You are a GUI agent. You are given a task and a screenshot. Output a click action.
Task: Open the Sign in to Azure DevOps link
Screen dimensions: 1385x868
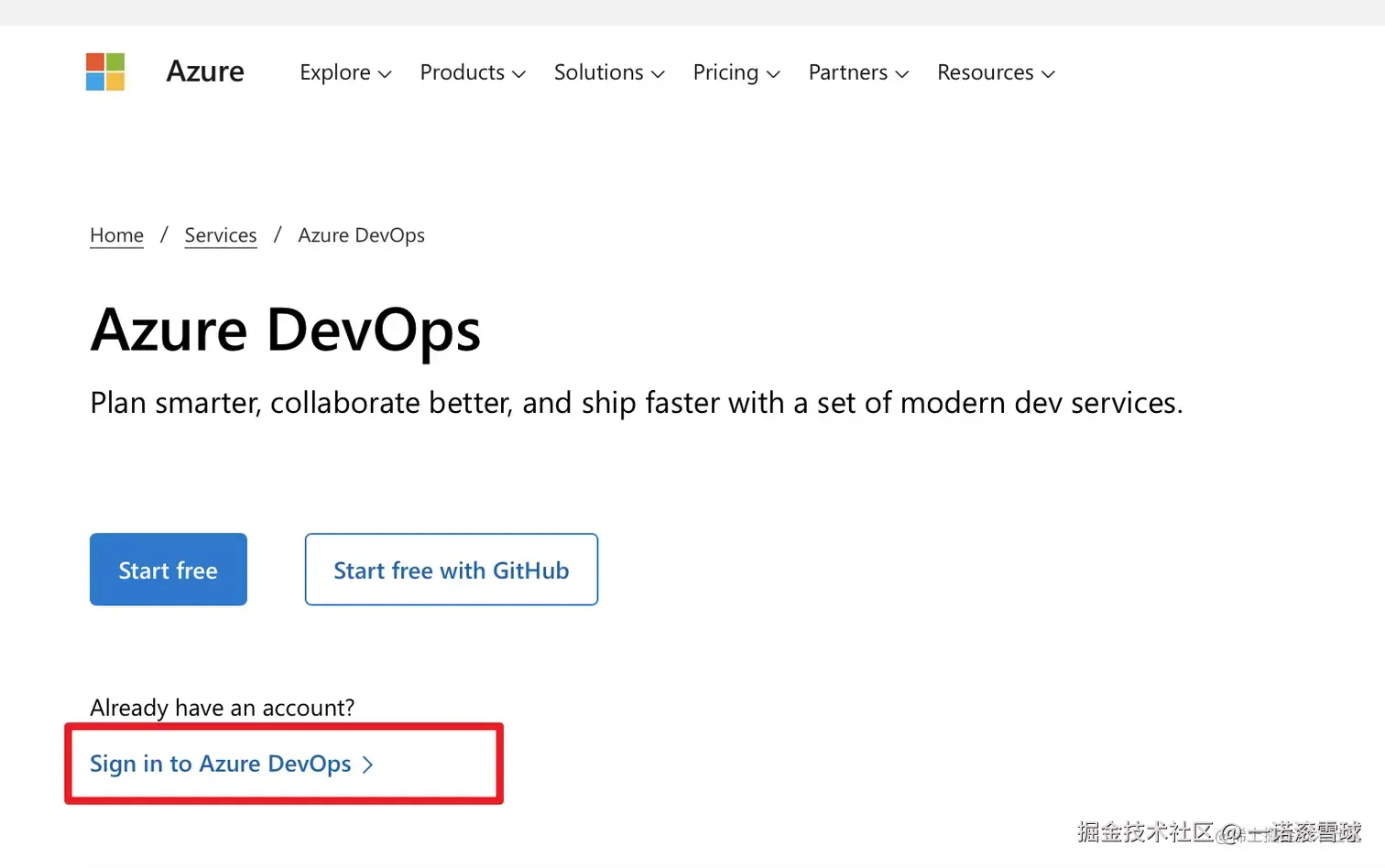click(220, 764)
